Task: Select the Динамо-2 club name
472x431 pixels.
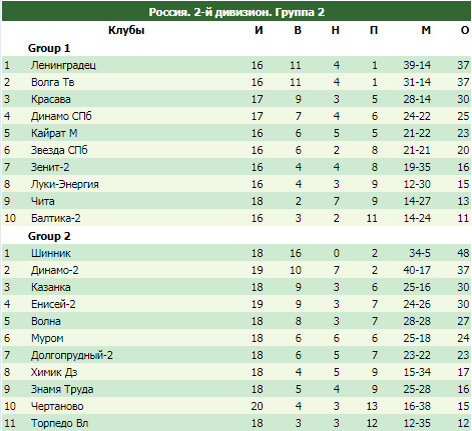Action: [55, 270]
